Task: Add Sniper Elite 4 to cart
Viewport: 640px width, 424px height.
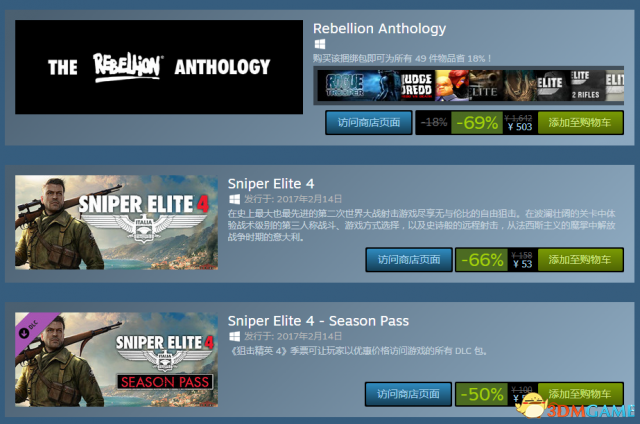Action: [x=580, y=260]
